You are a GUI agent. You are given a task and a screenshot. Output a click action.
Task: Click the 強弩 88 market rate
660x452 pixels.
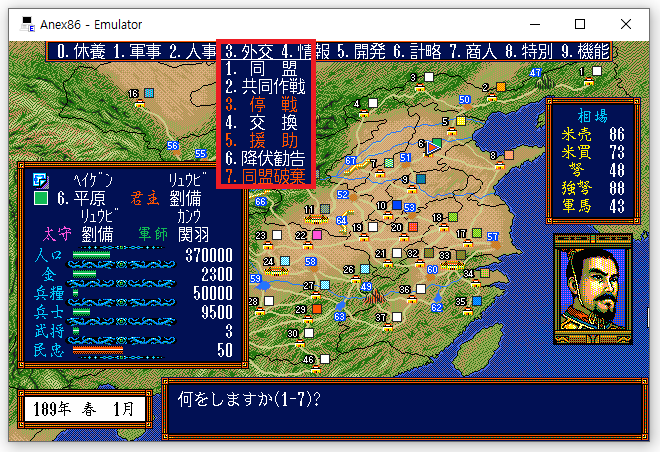pyautogui.click(x=593, y=188)
